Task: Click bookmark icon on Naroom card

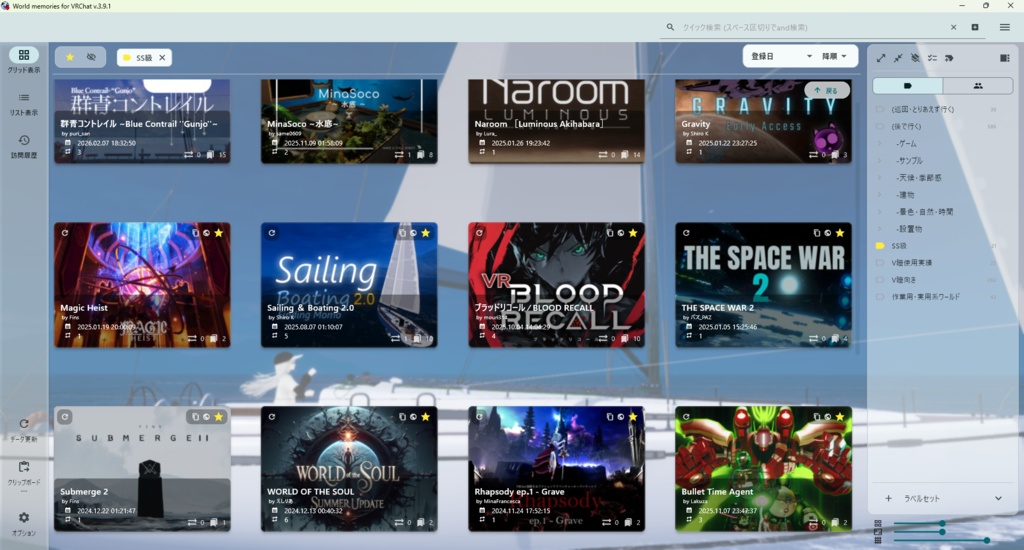Action: click(624, 155)
